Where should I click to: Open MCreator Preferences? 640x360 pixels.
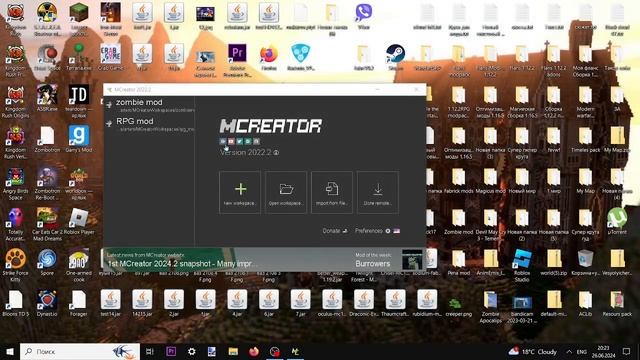click(x=372, y=231)
